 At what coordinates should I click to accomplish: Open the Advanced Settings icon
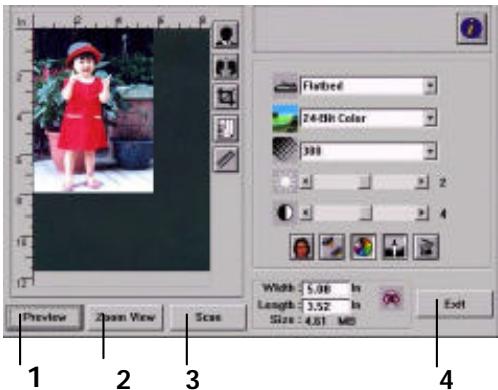pos(426,247)
